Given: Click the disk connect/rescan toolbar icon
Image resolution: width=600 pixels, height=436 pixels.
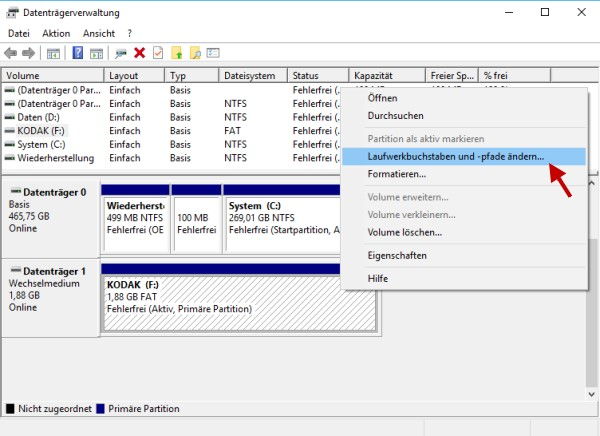Looking at the screenshot, I should [121, 53].
